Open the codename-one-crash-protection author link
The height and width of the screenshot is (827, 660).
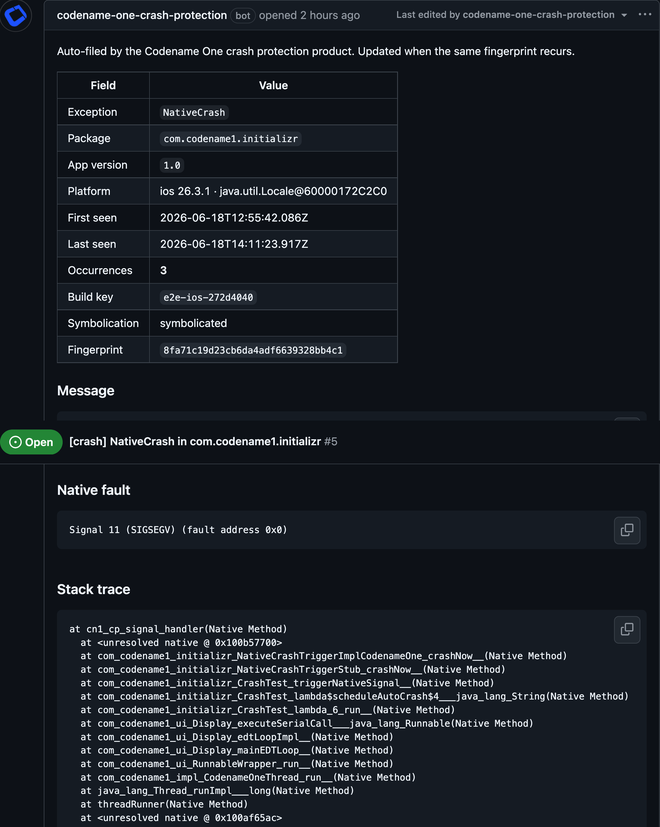[142, 15]
